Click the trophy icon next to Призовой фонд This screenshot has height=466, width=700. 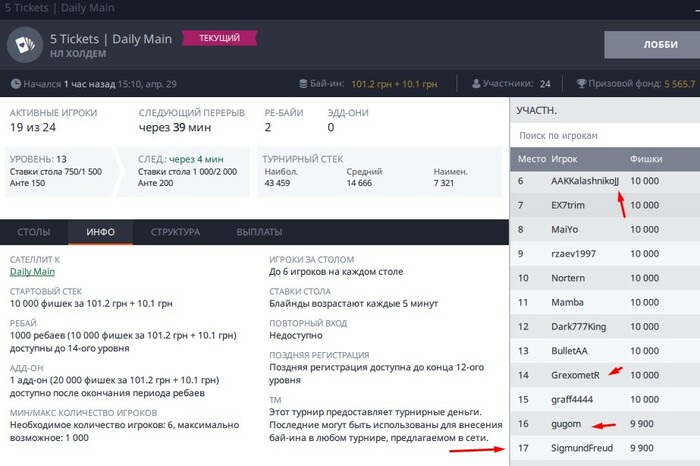pos(581,83)
